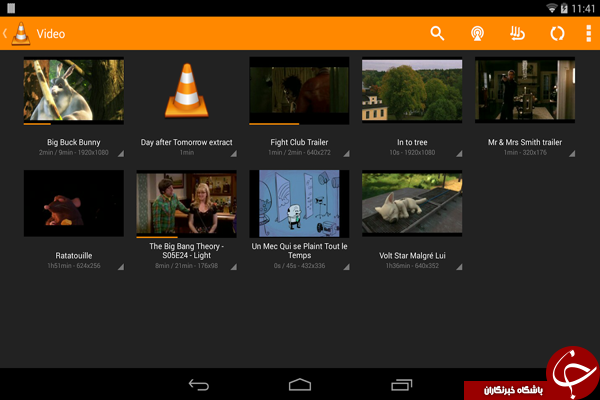Click the '1h36min - 640x352' info text
The width and height of the screenshot is (600, 400).
click(x=412, y=266)
